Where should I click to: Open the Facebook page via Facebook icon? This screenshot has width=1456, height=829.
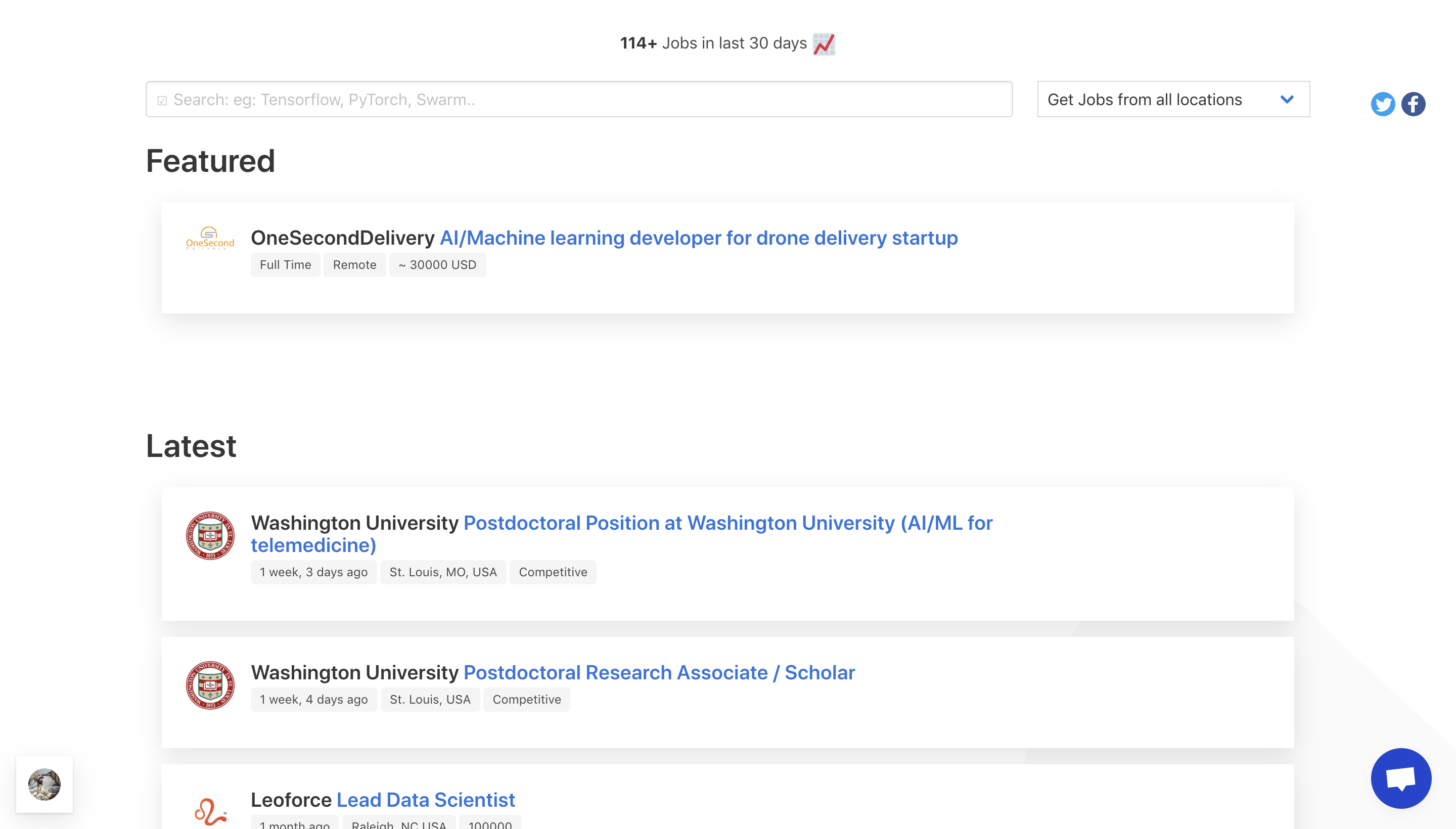(1414, 104)
